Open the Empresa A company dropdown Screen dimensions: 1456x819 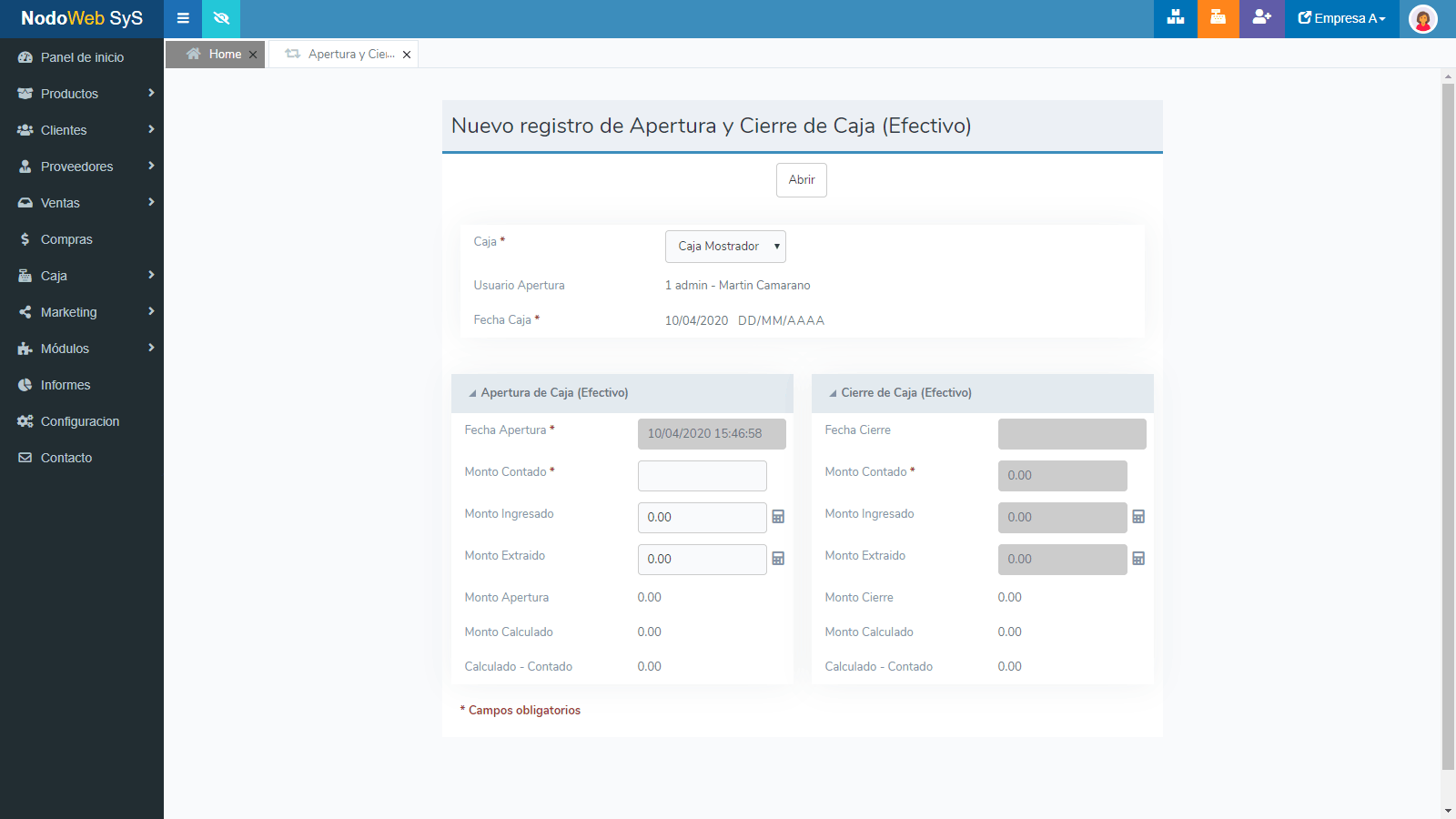click(1342, 18)
